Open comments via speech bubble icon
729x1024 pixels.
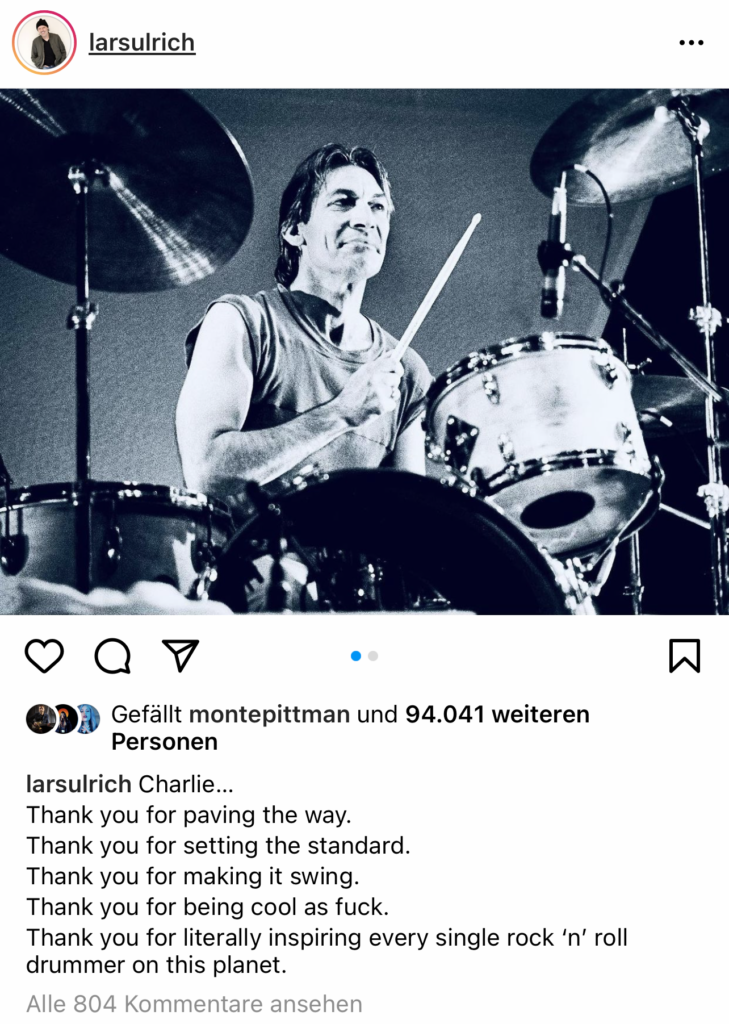[112, 656]
